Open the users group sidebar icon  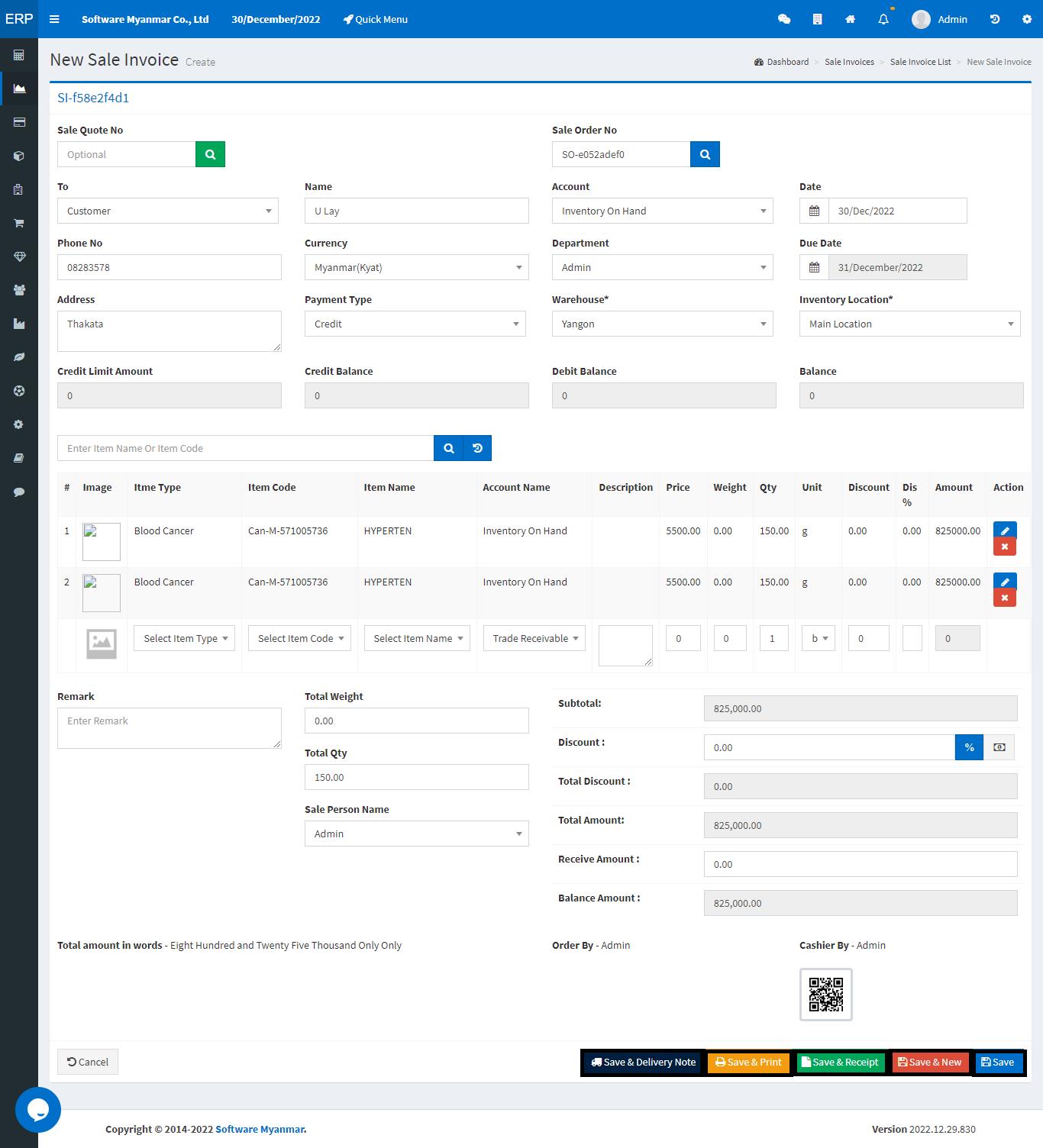[x=19, y=290]
